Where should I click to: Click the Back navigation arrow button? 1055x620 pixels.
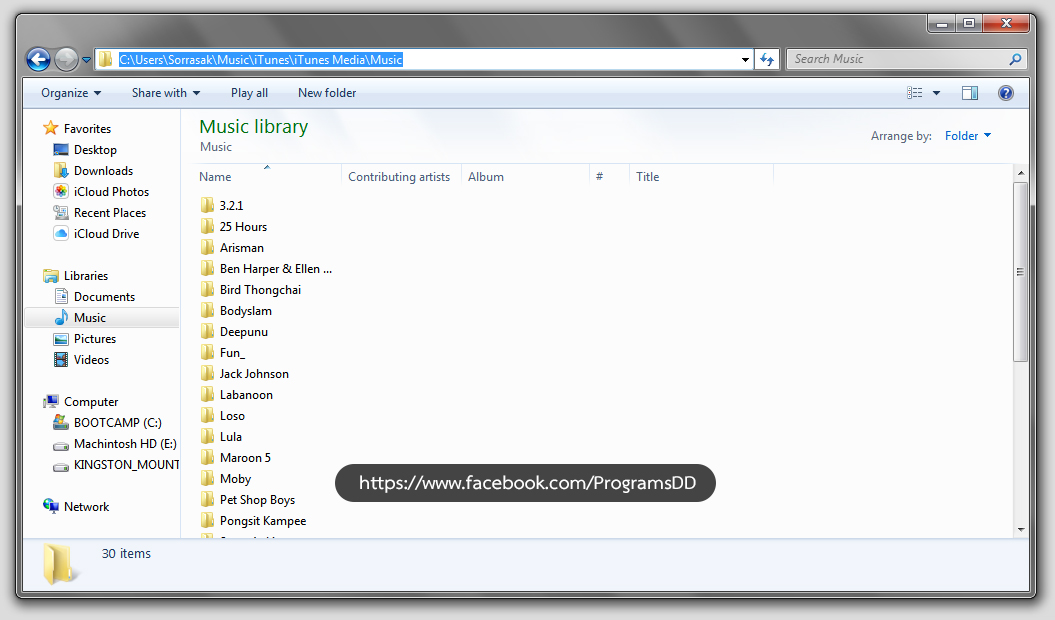[x=38, y=60]
